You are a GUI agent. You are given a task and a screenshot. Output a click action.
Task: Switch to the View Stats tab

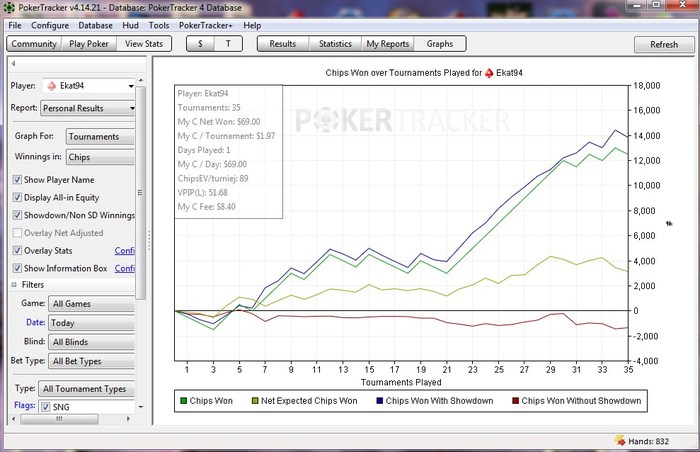tap(144, 44)
